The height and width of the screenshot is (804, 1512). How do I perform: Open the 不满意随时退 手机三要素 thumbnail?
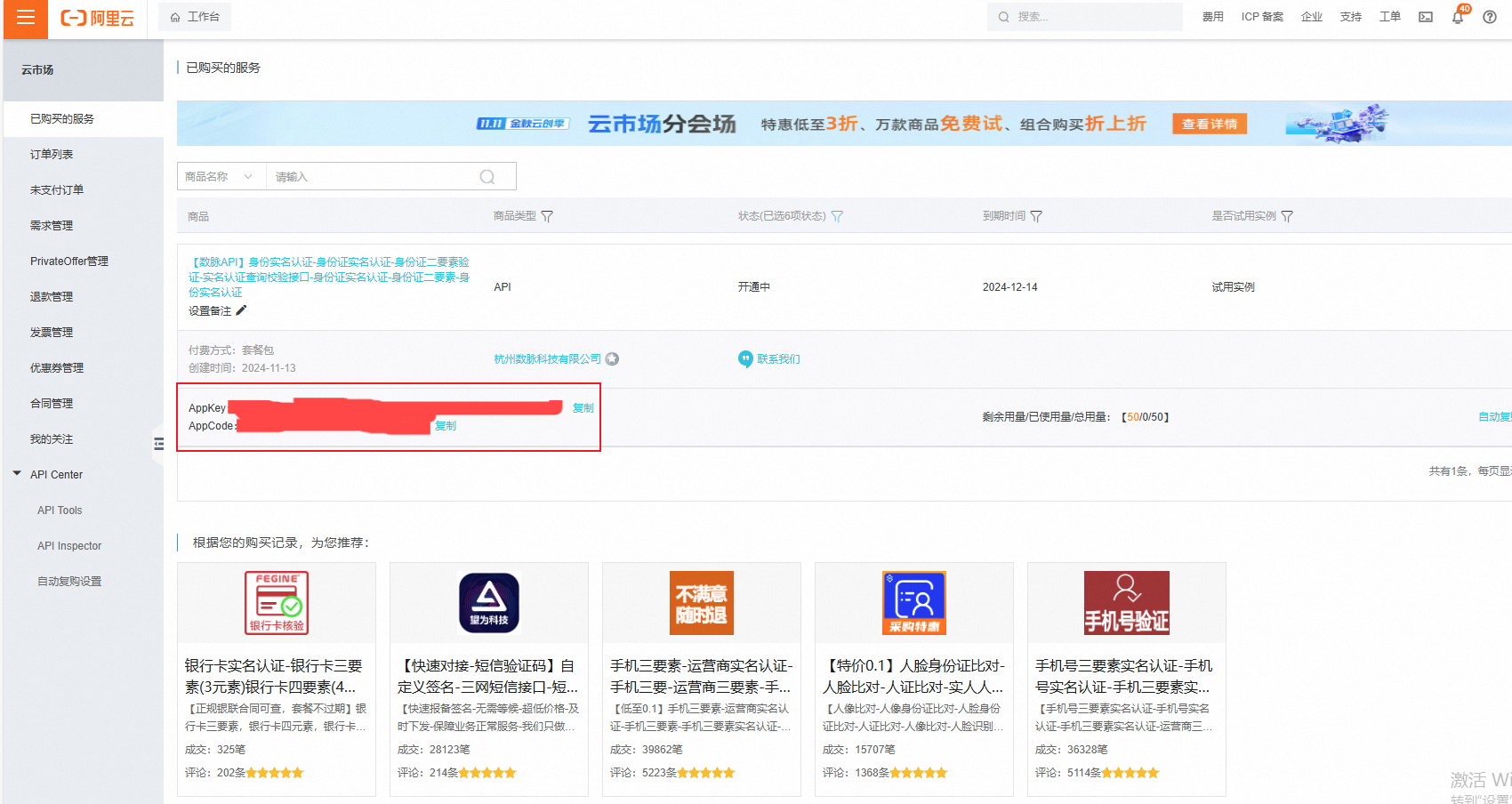[702, 603]
